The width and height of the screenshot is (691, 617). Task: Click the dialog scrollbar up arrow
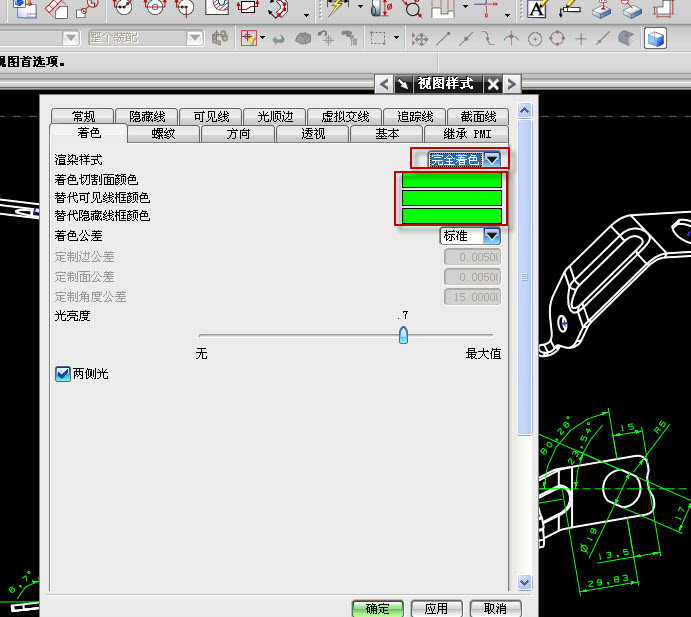tap(524, 110)
